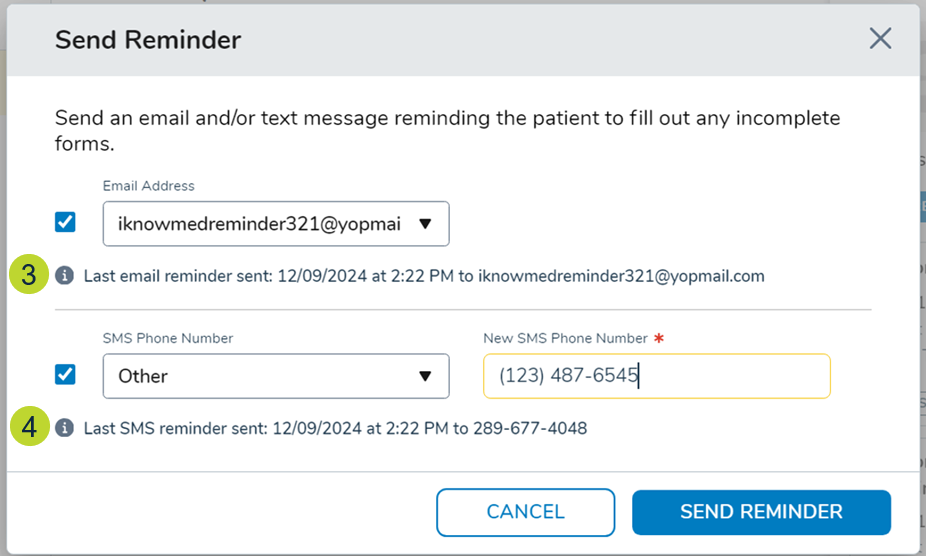Click the SMS Phone Number field label
The width and height of the screenshot is (926, 556).
pos(167,339)
